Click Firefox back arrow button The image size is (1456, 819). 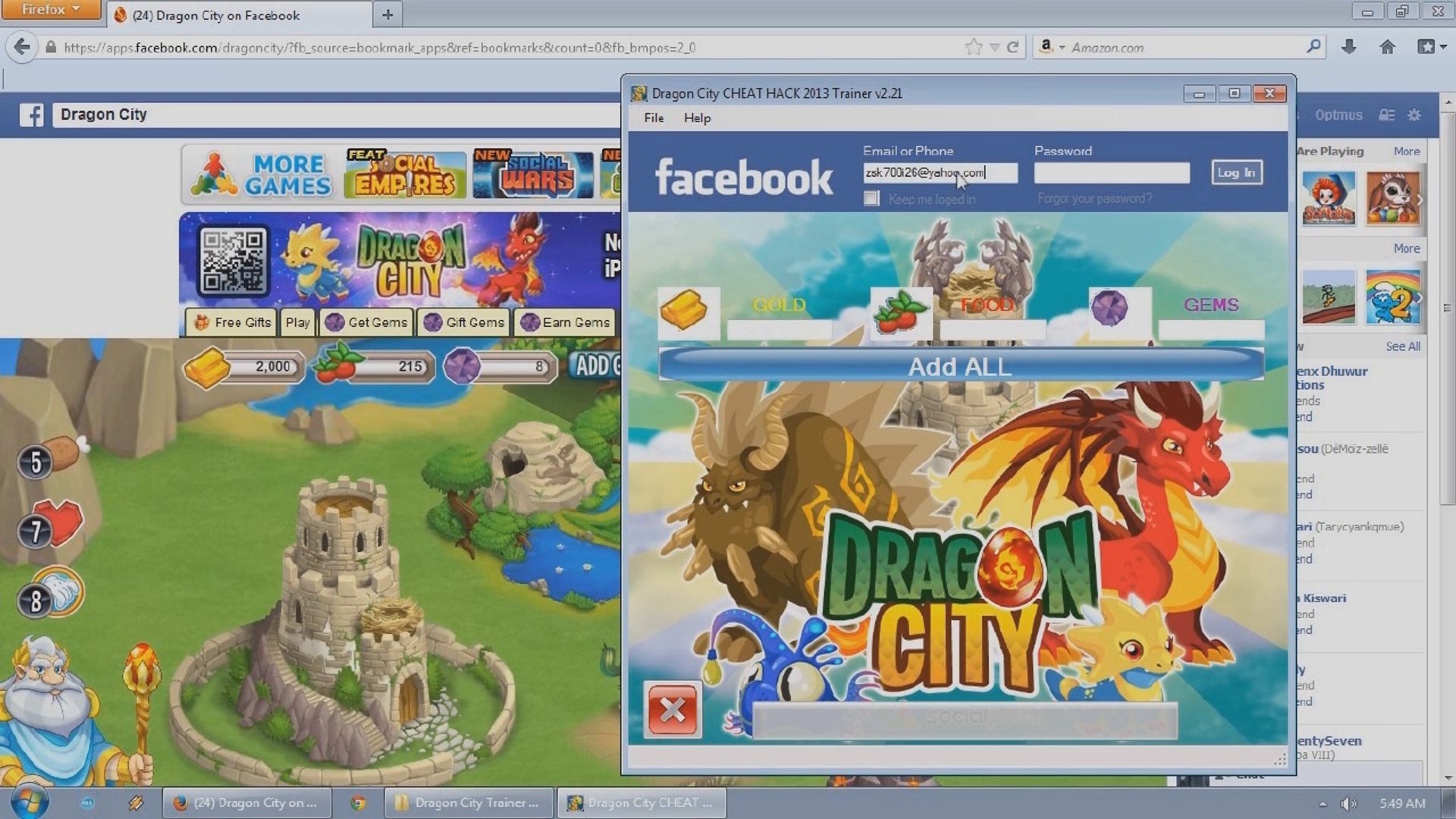tap(22, 47)
